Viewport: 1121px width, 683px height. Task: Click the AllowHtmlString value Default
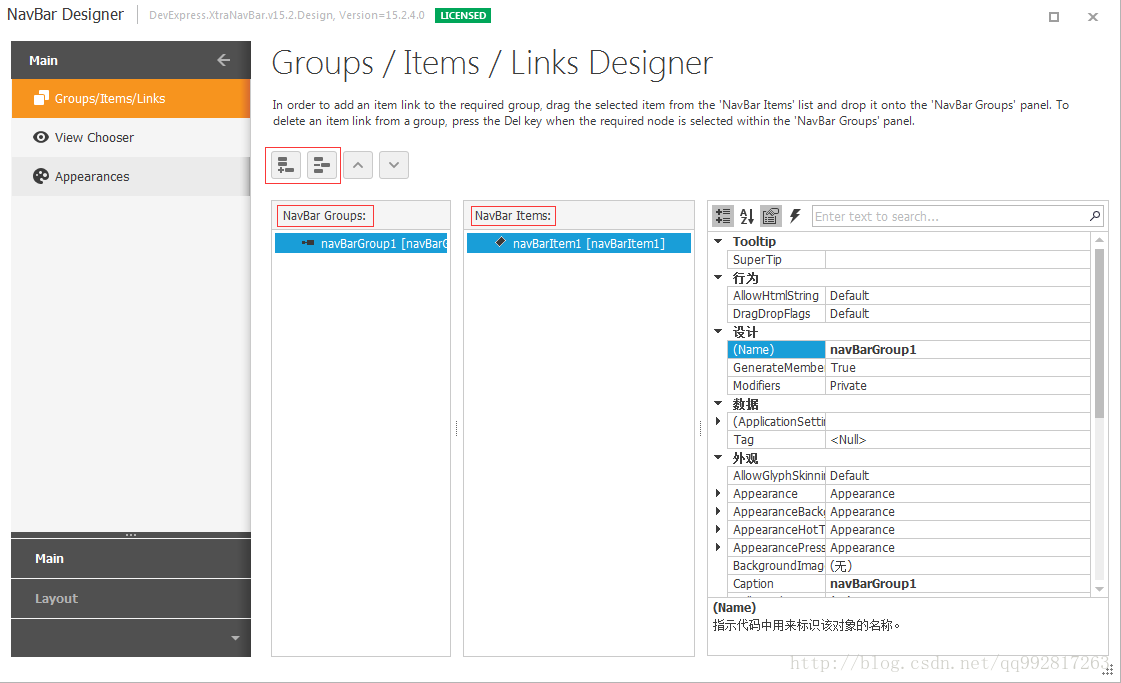point(958,295)
